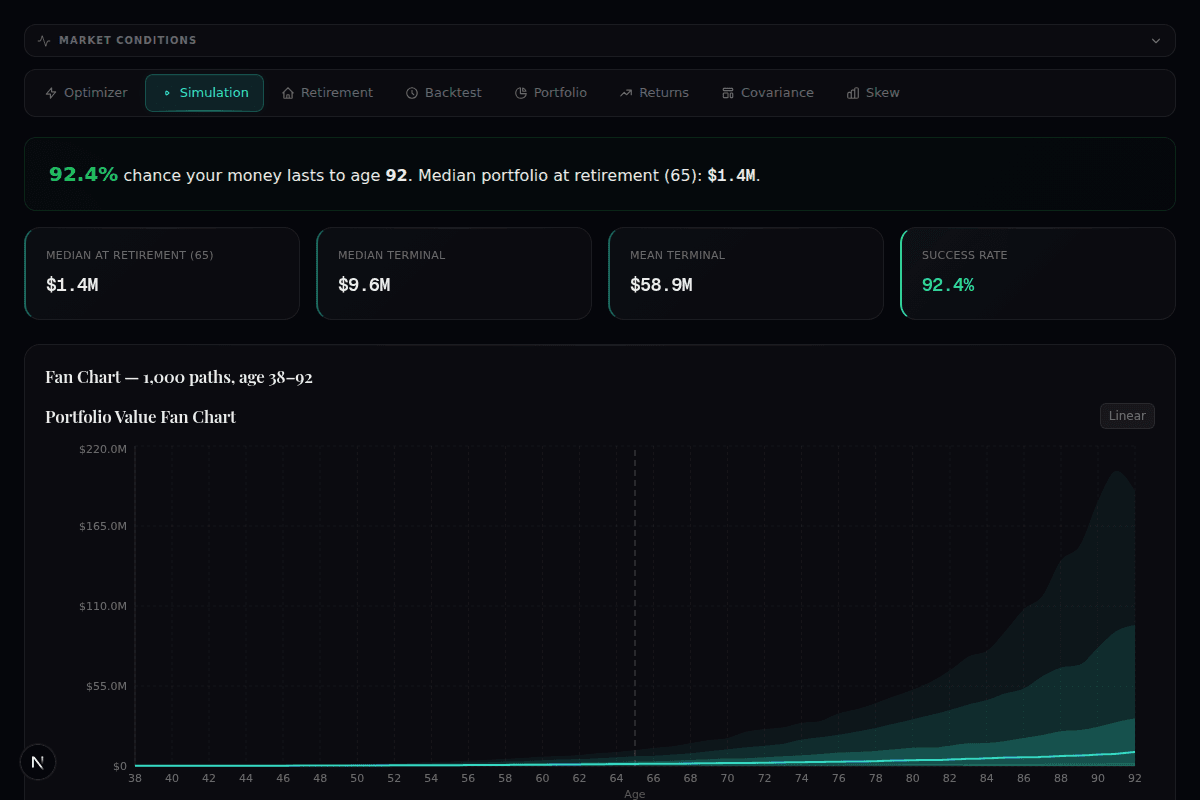The image size is (1200, 800).
Task: Select the Optimizer lightning bolt icon
Action: pyautogui.click(x=49, y=92)
